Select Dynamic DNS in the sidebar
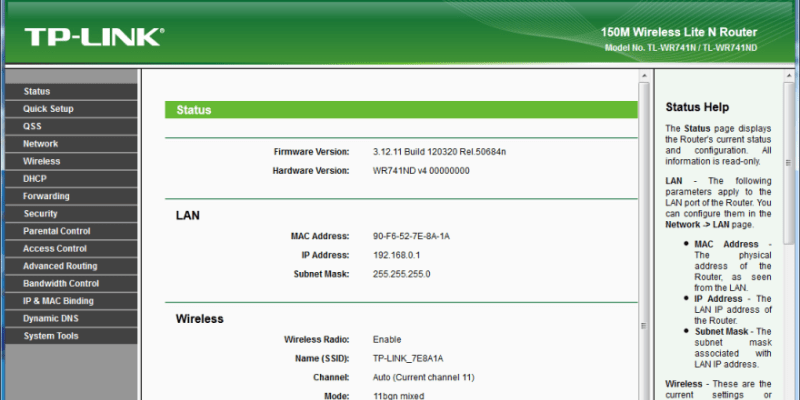800x400 pixels. coord(71,318)
